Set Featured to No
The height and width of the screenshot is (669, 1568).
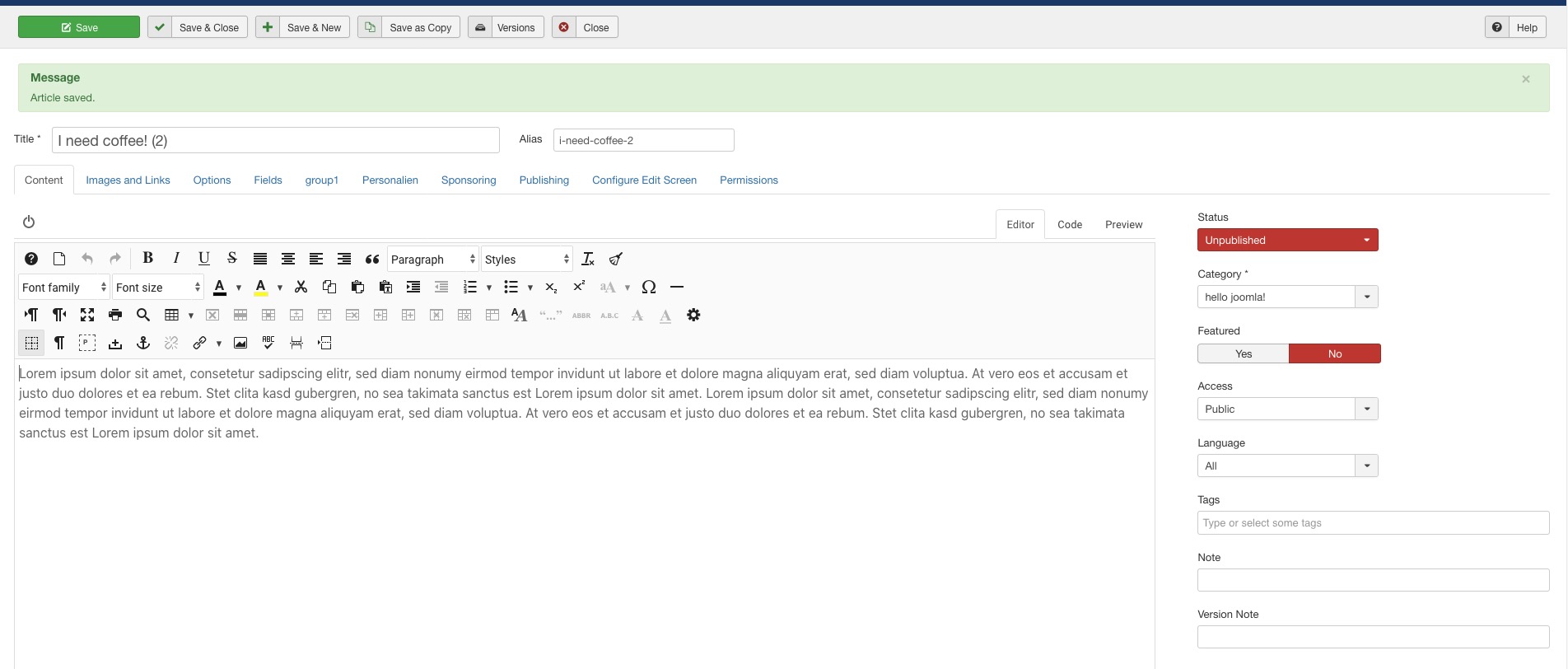1335,353
